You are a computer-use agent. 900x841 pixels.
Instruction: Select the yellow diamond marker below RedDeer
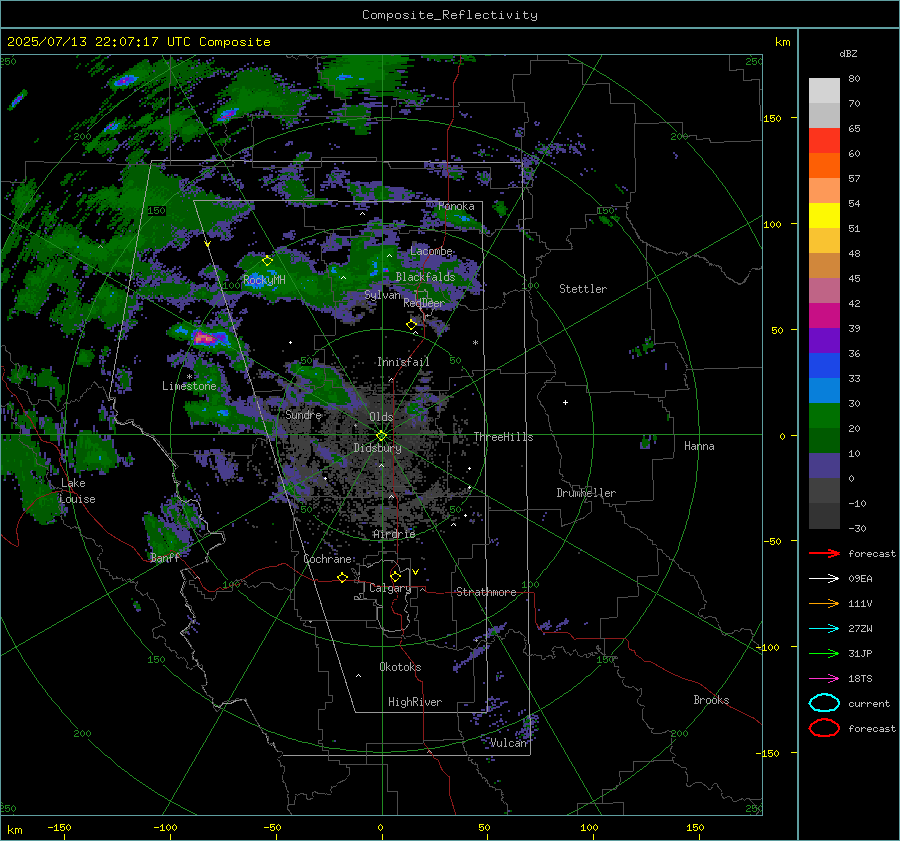411,325
